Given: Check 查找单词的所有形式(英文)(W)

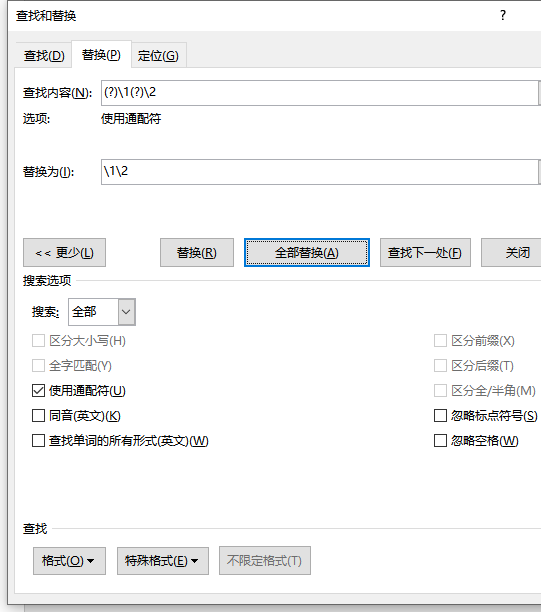Looking at the screenshot, I should tap(38, 441).
